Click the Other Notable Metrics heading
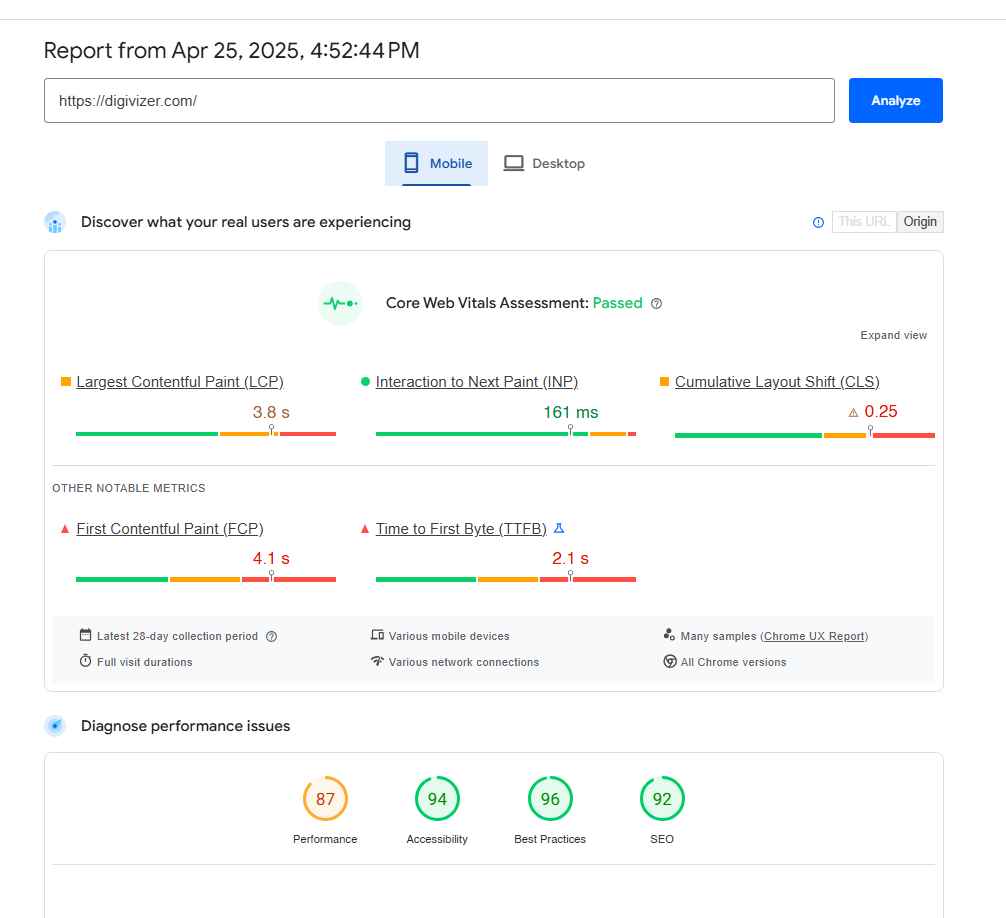 pos(129,488)
